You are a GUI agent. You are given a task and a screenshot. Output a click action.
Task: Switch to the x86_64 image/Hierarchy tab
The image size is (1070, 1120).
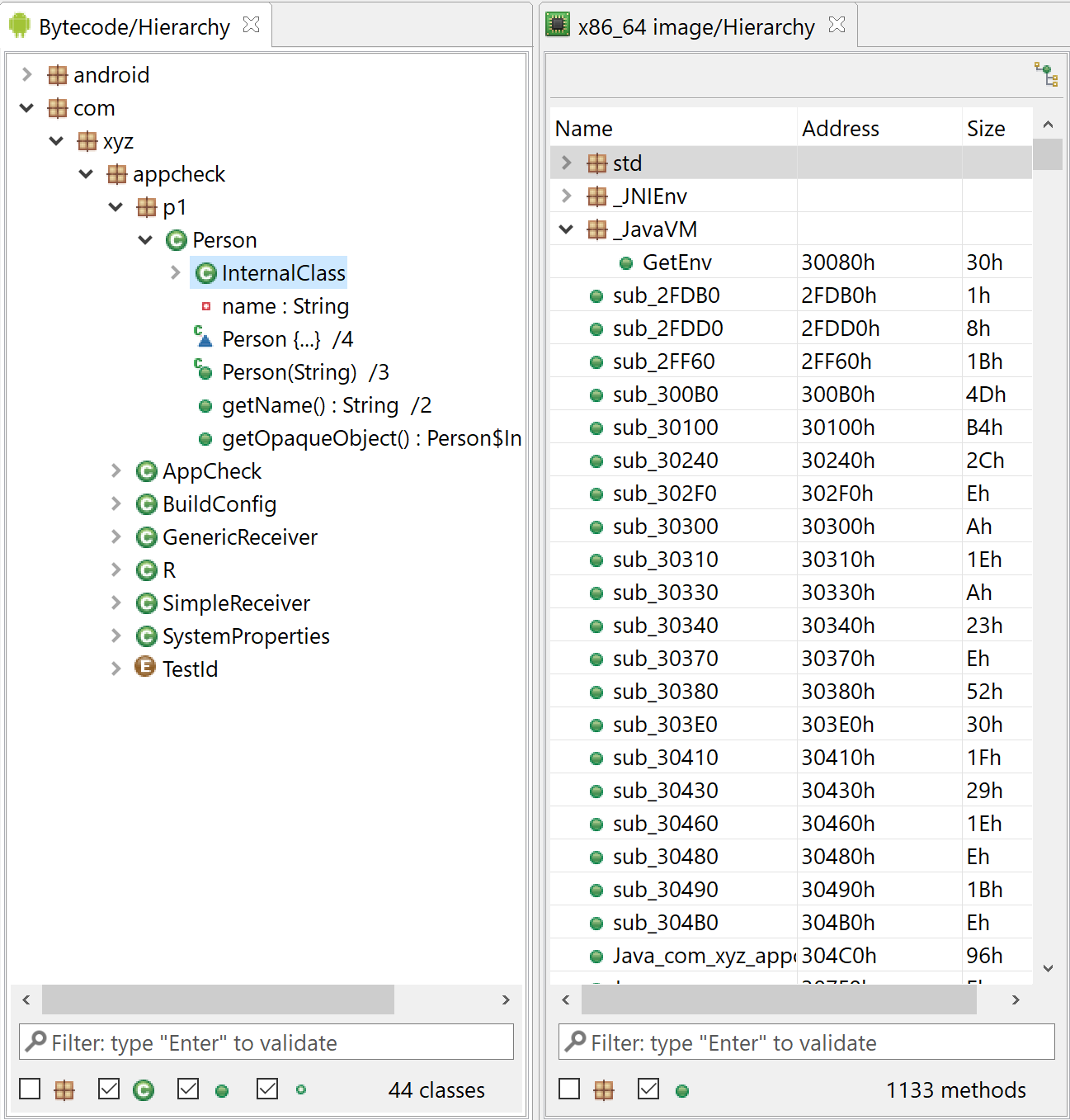coord(697,26)
